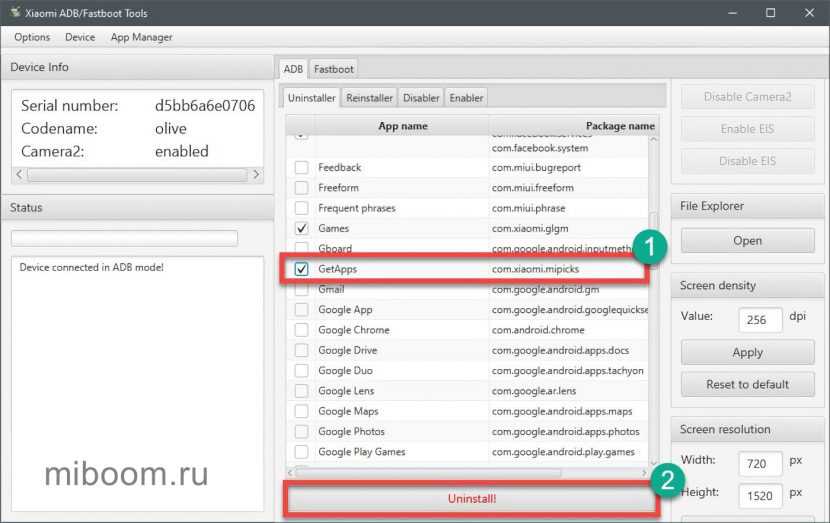Select the Google Maps checkbox
Image resolution: width=830 pixels, height=523 pixels.
coord(301,411)
